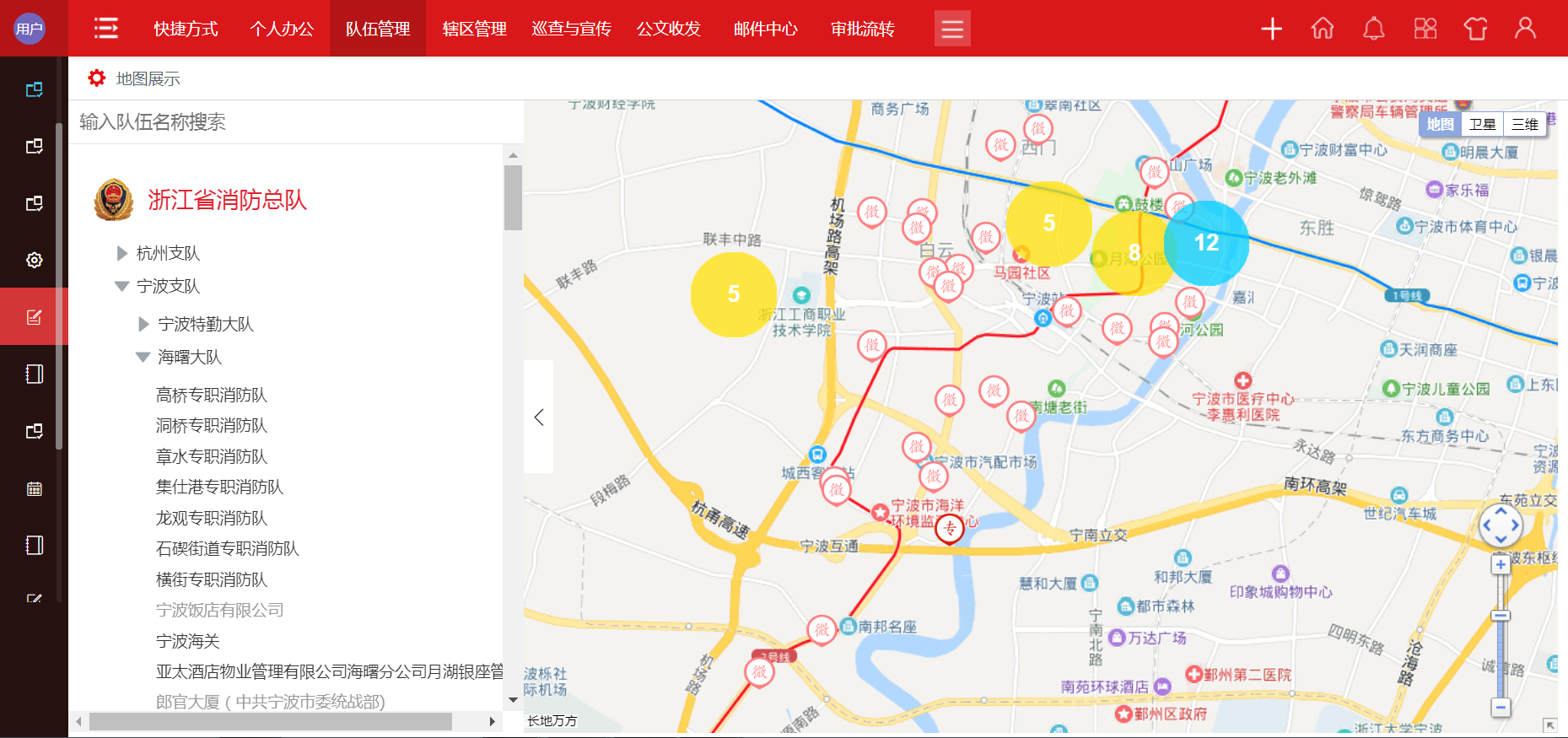Open the apps grid icon
The width and height of the screenshot is (1568, 738).
(1425, 29)
